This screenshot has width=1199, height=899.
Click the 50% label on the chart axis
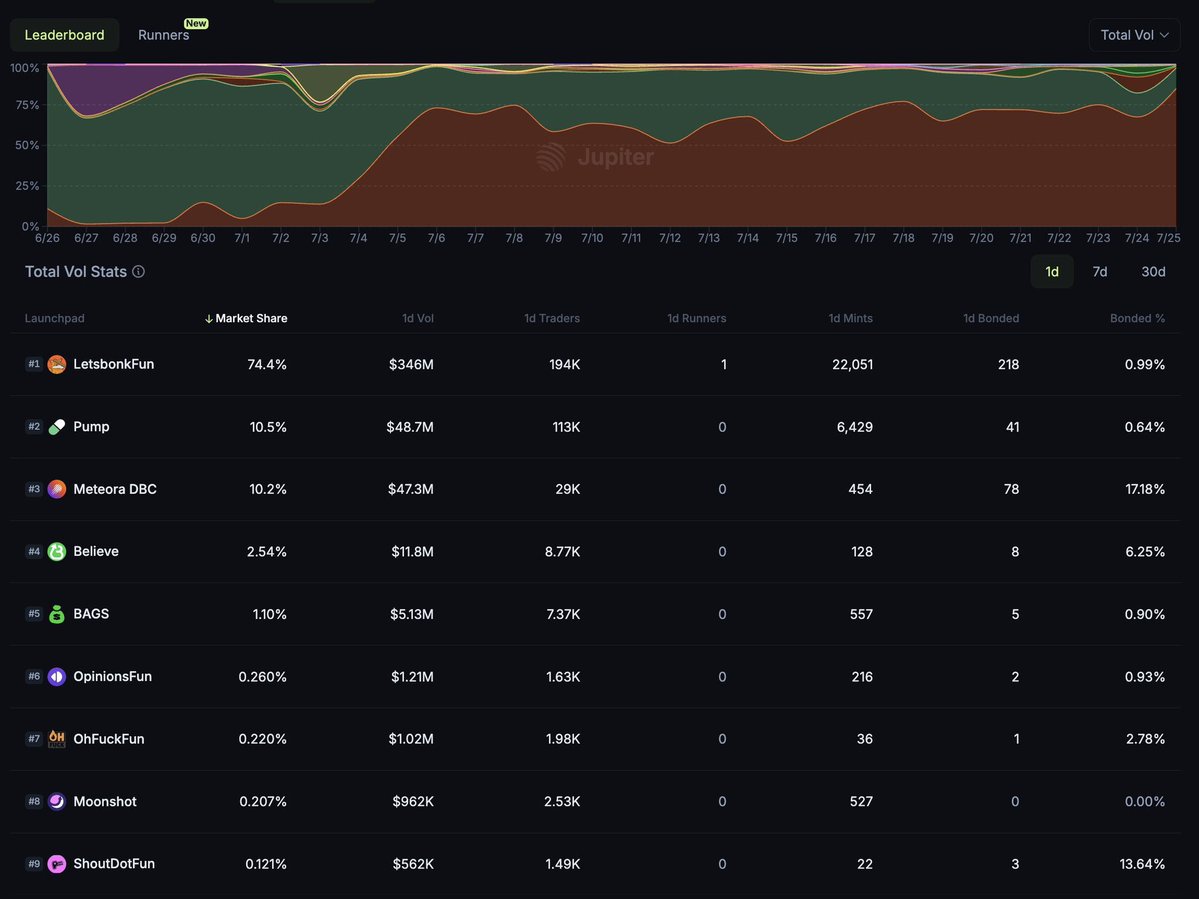pyautogui.click(x=27, y=145)
